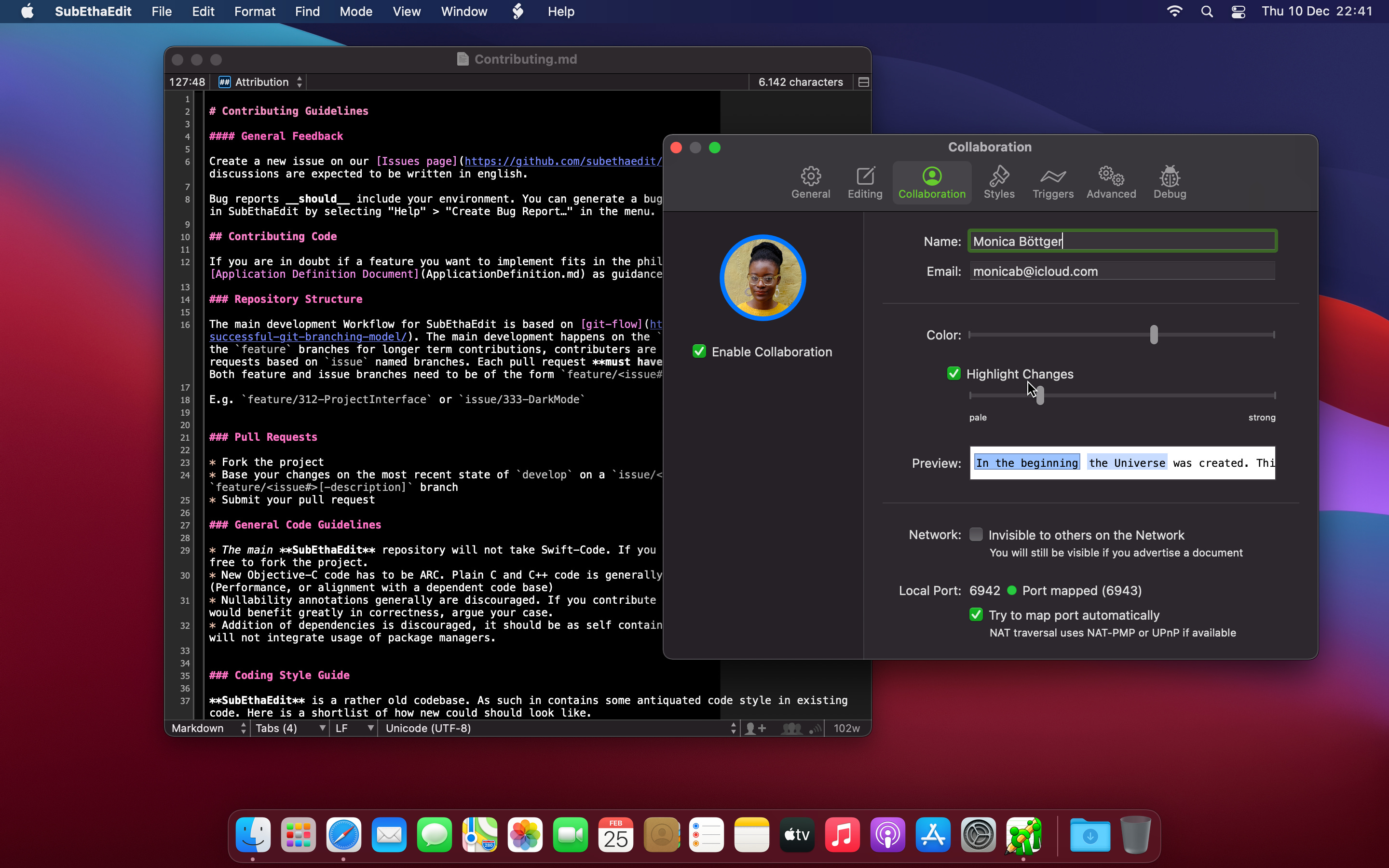Open the Advanced settings panel
Screen dimensions: 1389x868
coord(1111,180)
